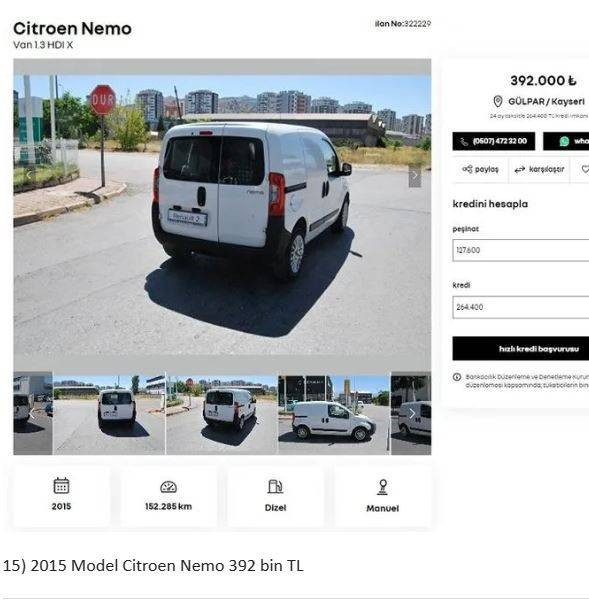589x612 pixels.
Task: Click the heart favorite icon
Action: (x=585, y=169)
